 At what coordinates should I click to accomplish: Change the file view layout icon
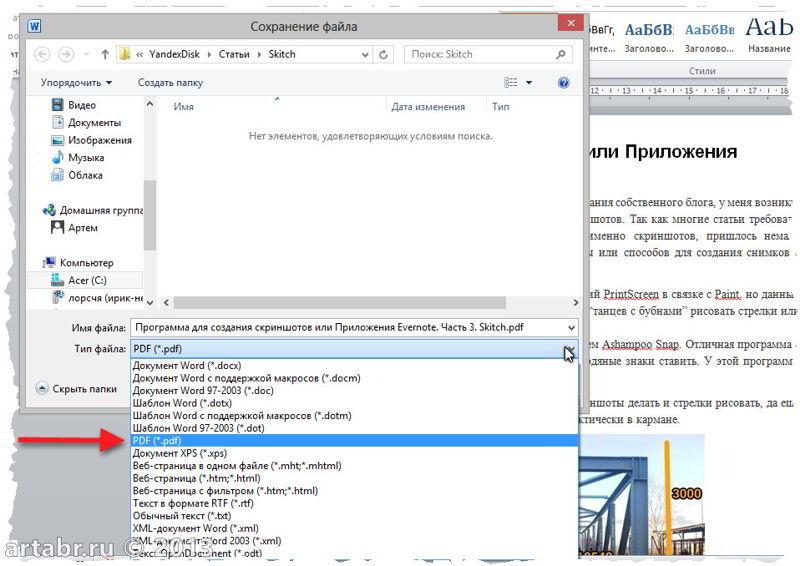click(511, 83)
